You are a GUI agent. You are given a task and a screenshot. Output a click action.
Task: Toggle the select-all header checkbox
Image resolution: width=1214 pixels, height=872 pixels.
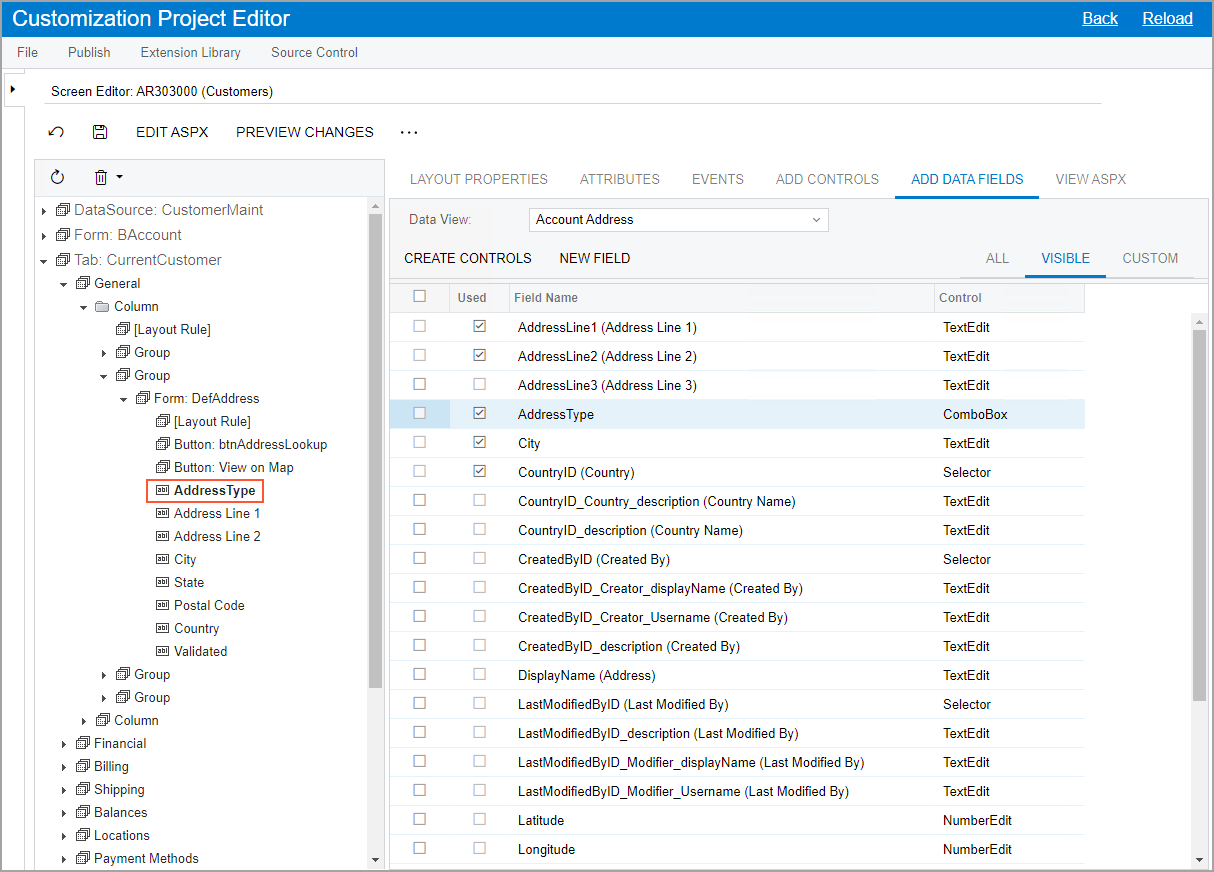[x=419, y=296]
